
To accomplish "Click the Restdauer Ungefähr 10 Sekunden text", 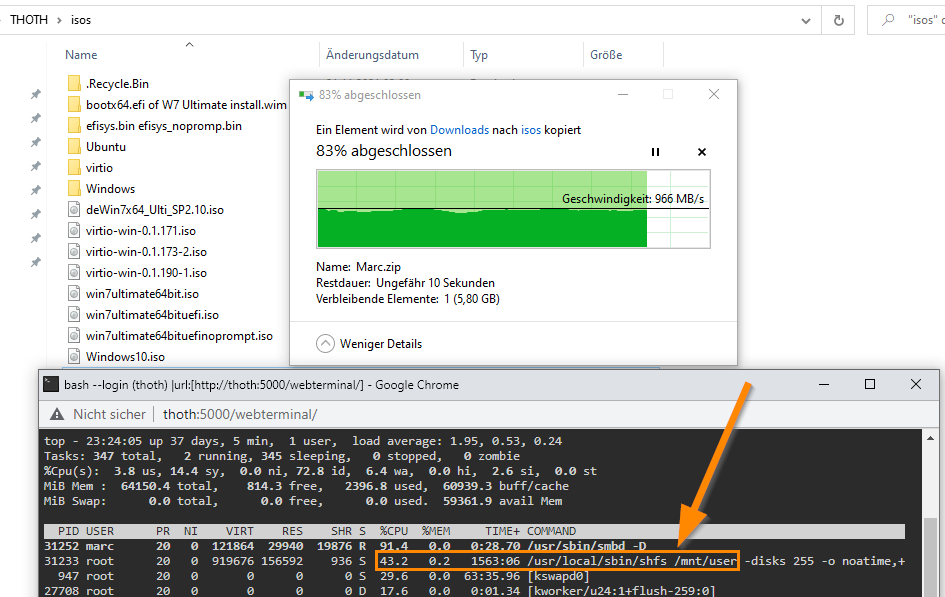I will 405,283.
